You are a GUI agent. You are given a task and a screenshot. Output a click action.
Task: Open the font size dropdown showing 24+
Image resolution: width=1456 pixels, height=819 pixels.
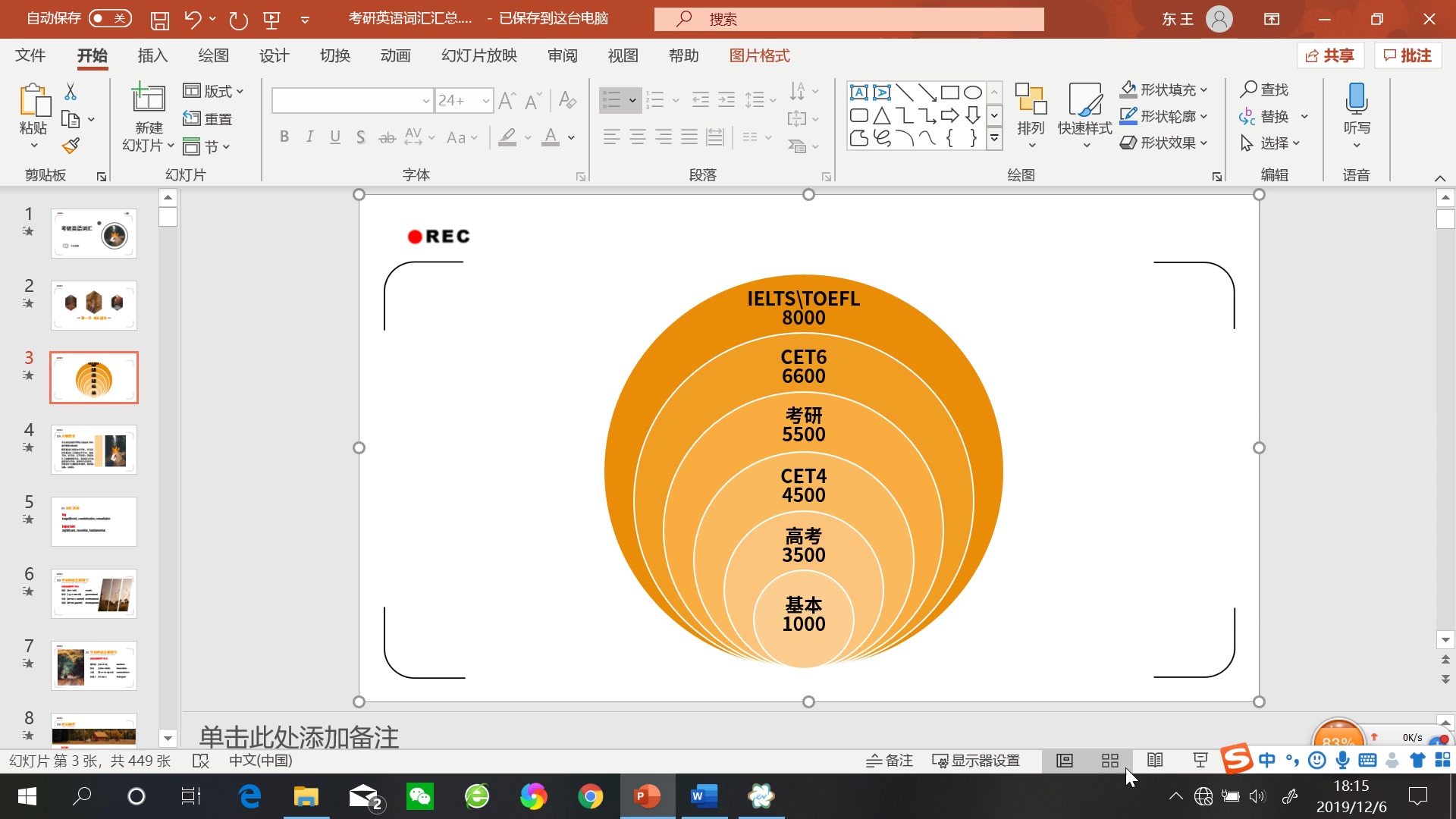(x=485, y=100)
